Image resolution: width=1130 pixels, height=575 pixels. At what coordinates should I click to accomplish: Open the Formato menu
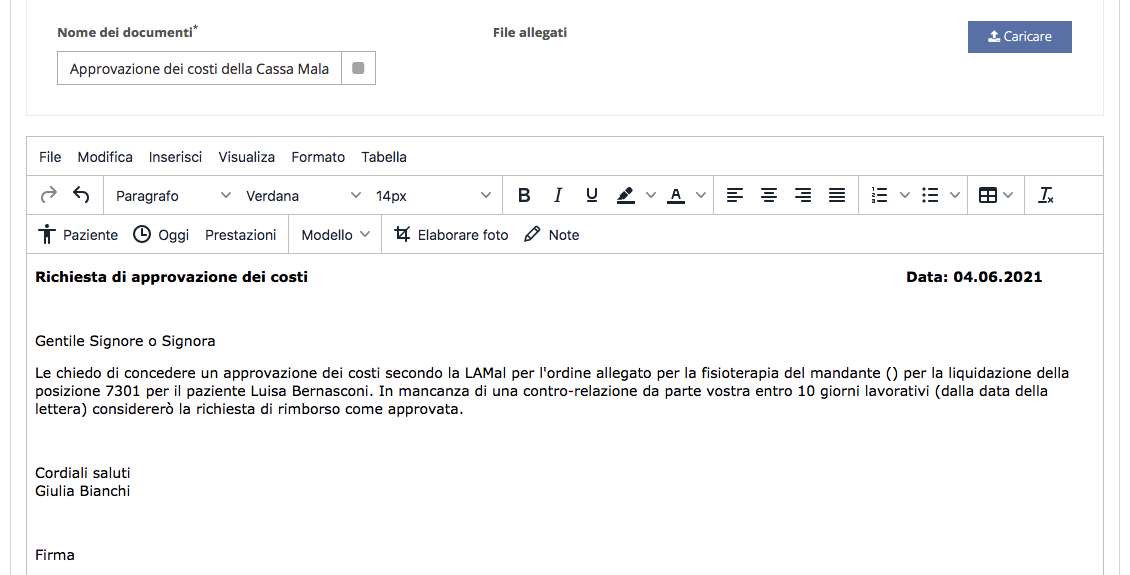pyautogui.click(x=318, y=157)
